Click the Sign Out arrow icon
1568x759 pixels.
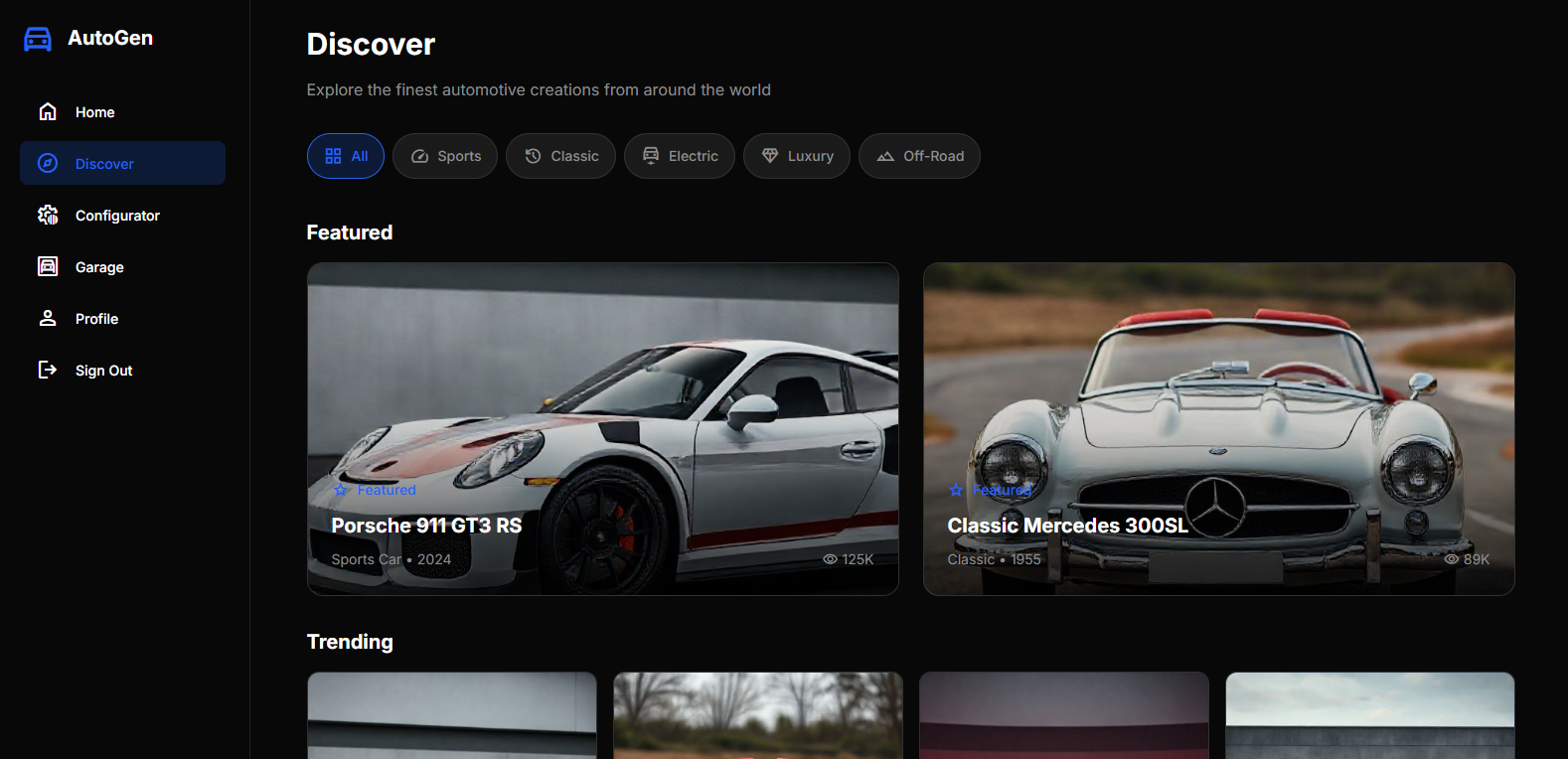pos(48,370)
